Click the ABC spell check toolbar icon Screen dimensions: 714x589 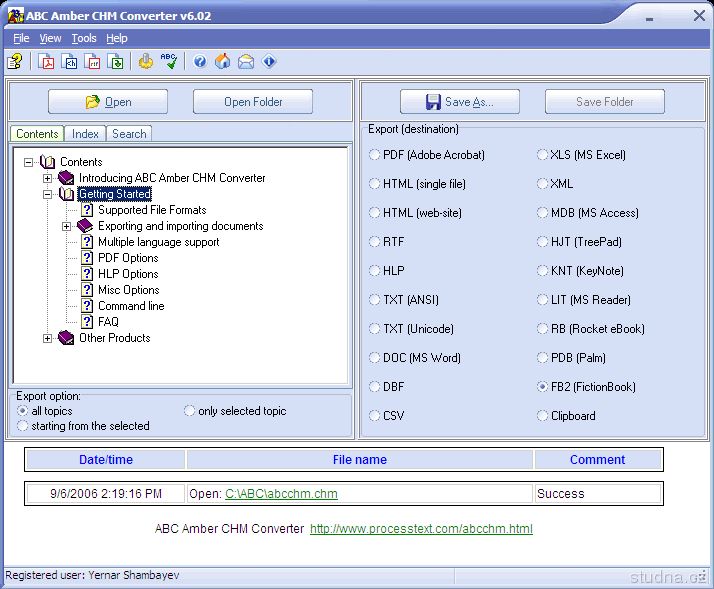[169, 62]
